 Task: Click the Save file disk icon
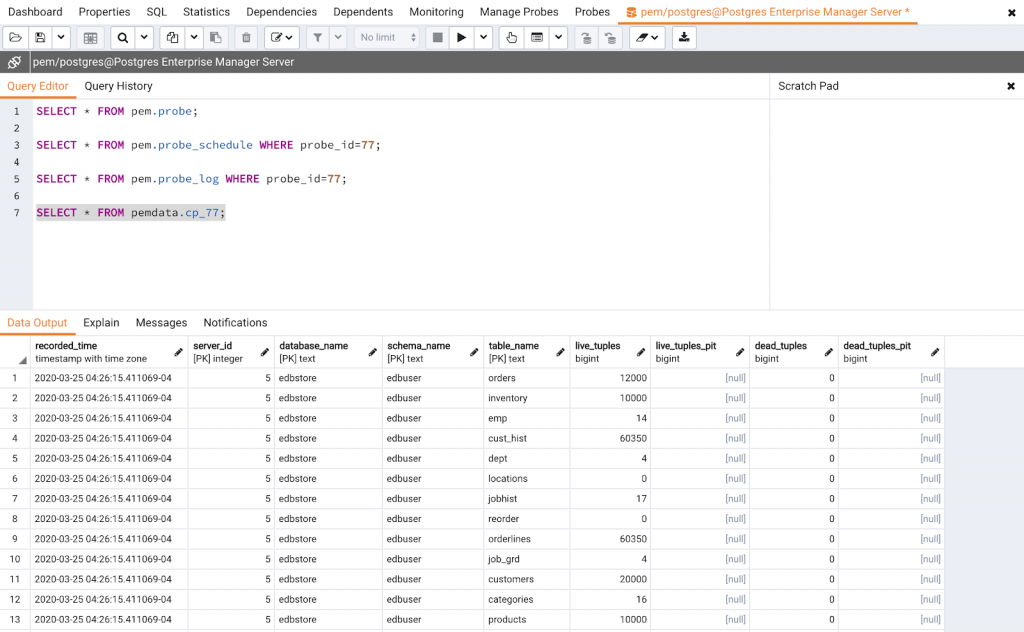coord(40,38)
